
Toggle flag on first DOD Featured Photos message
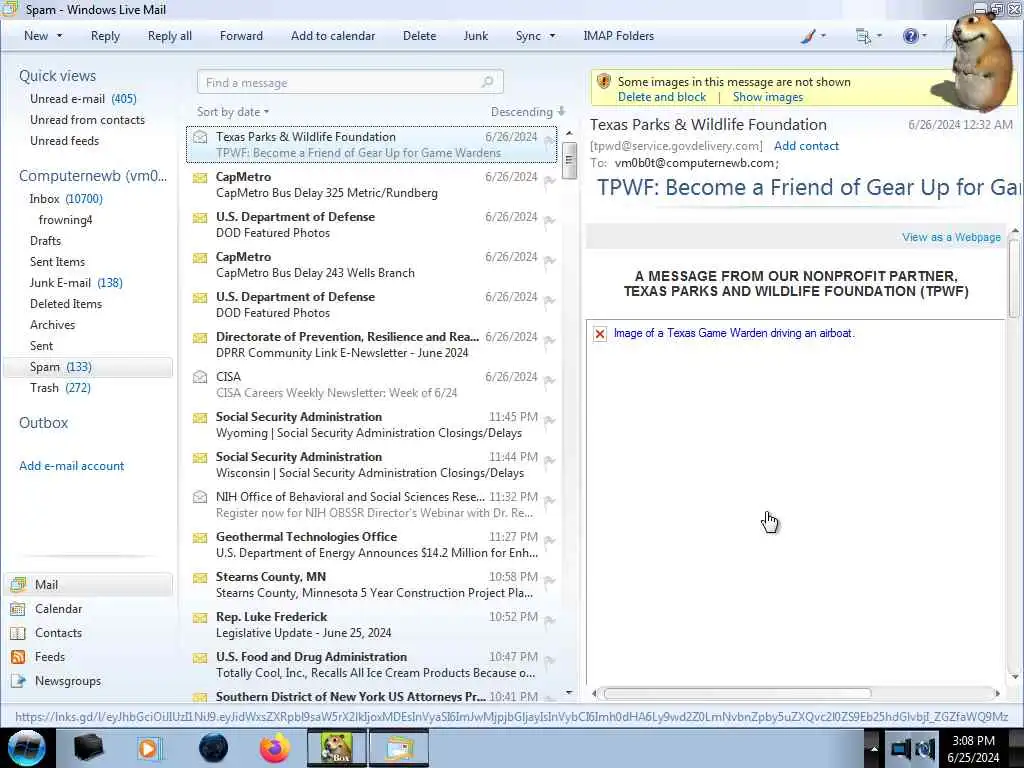click(x=549, y=220)
